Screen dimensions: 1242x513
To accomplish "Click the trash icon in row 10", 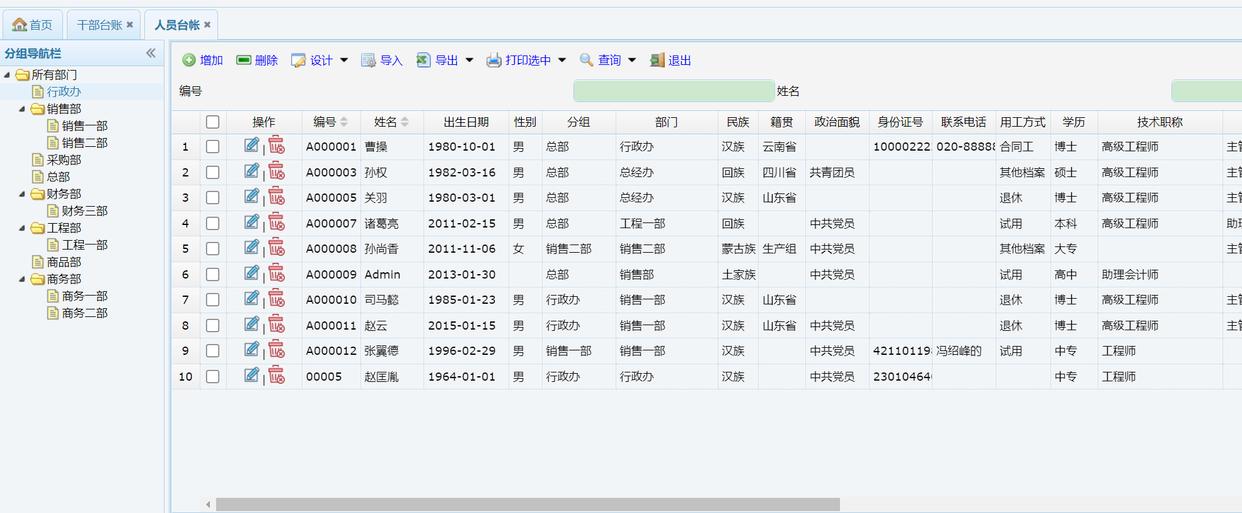I will click(x=276, y=376).
